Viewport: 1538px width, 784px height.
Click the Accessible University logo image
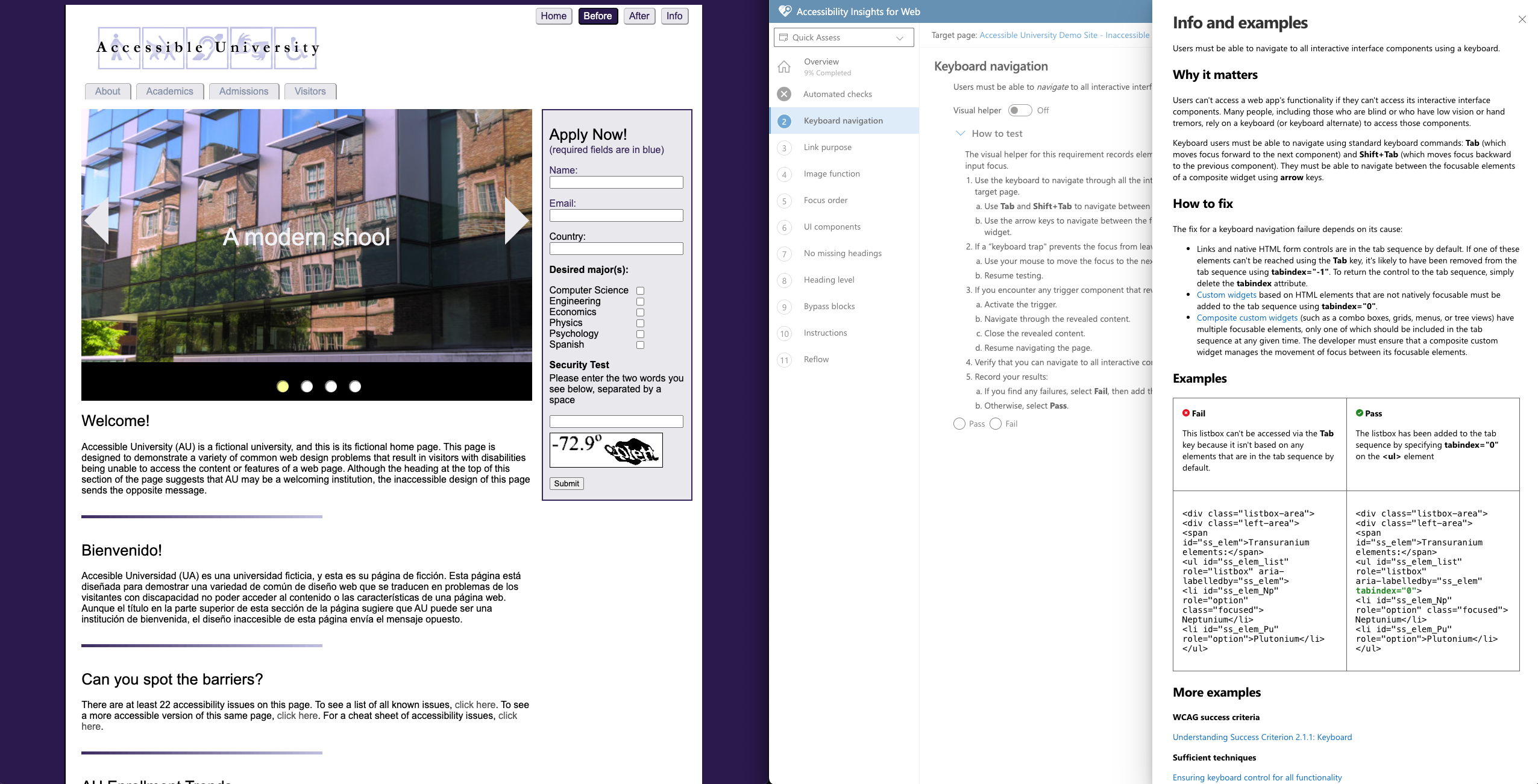tap(208, 48)
